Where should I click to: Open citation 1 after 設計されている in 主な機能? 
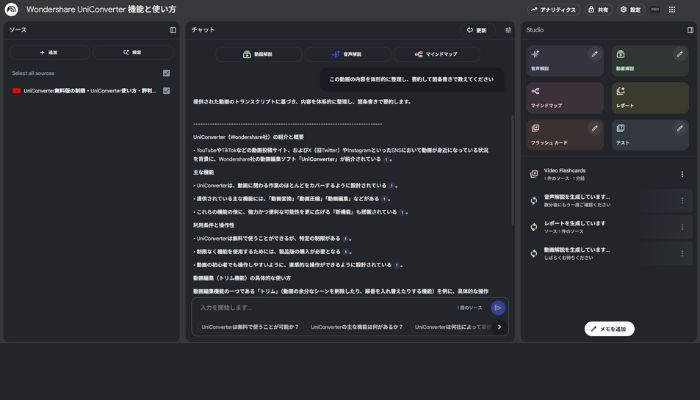pyautogui.click(x=392, y=186)
